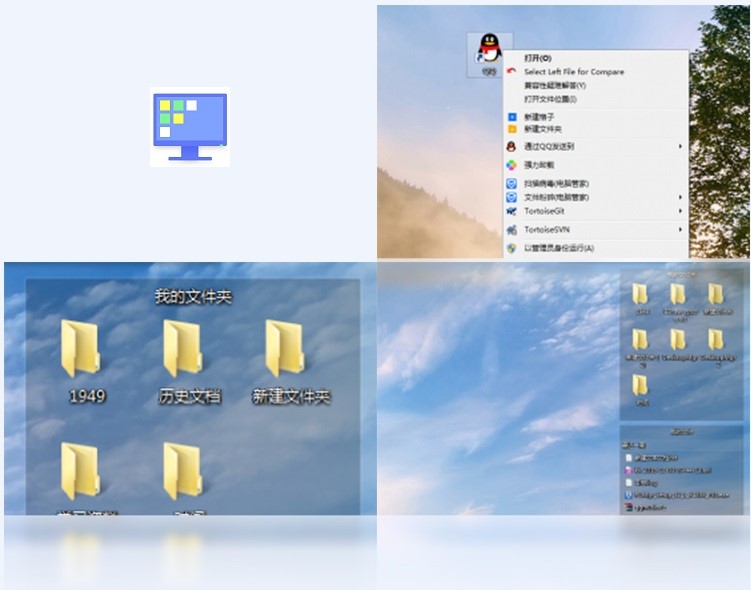Expand the 通过QQ发送到 submenu arrow
Viewport: 751px width, 590px height.
[x=680, y=146]
